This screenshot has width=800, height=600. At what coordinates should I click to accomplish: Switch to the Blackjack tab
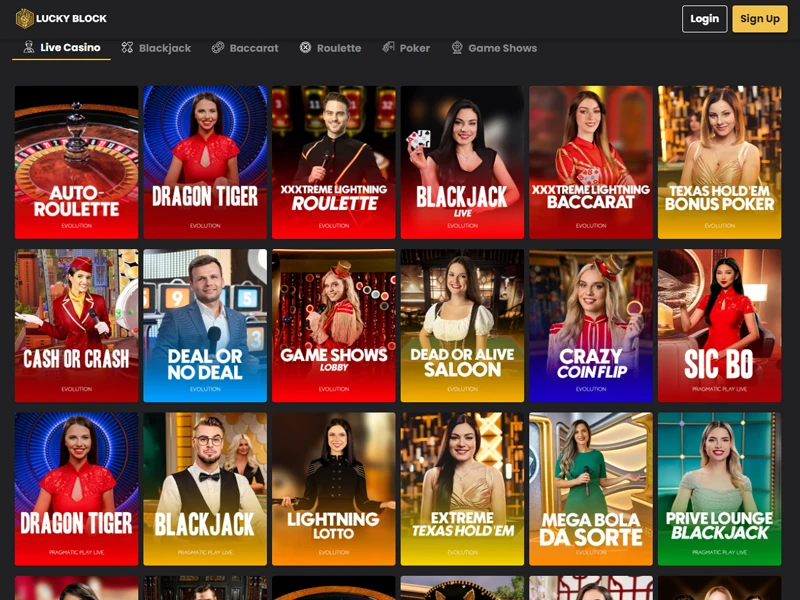coord(156,48)
